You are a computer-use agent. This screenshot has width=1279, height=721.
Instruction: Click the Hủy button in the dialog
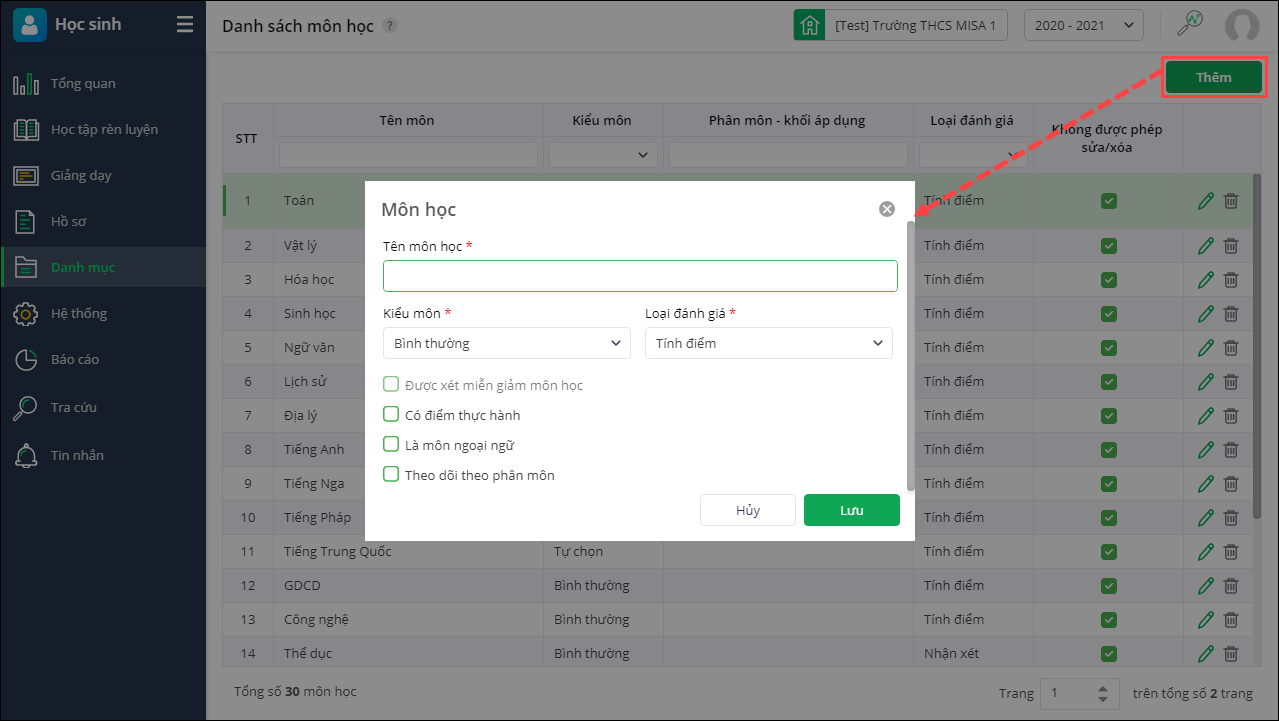[x=748, y=510]
